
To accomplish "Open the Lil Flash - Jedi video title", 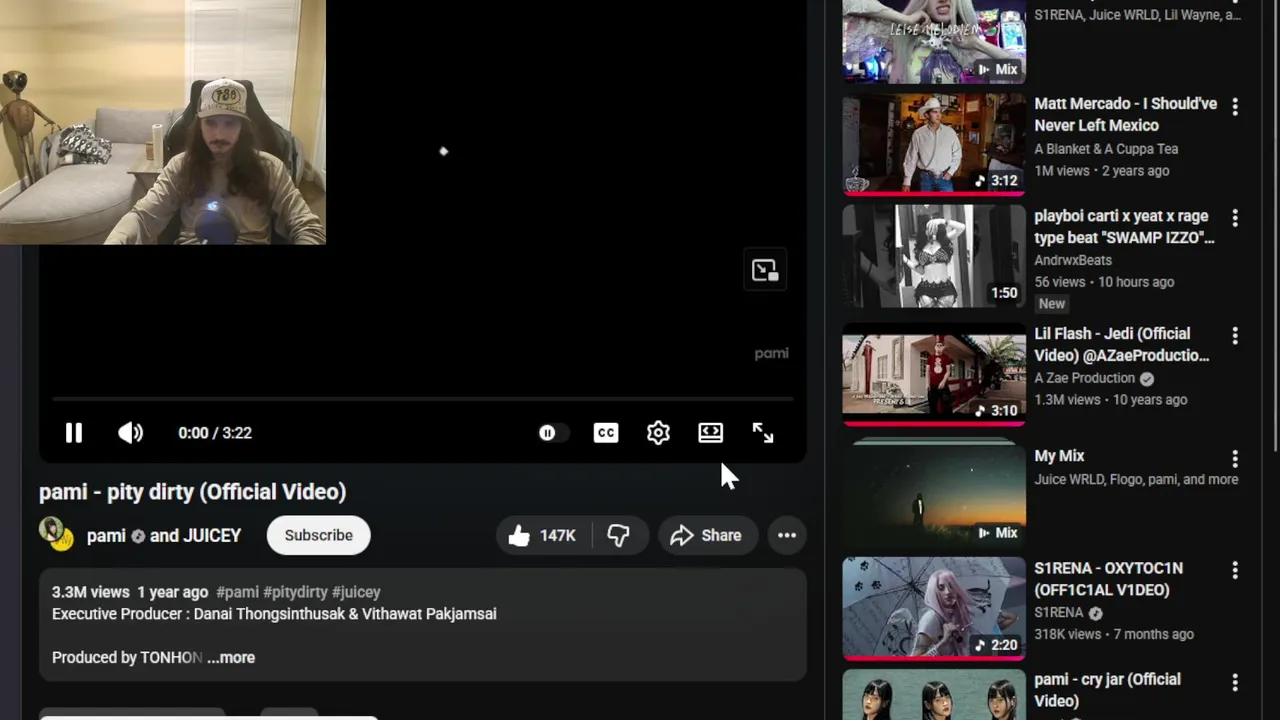I will coord(1122,344).
